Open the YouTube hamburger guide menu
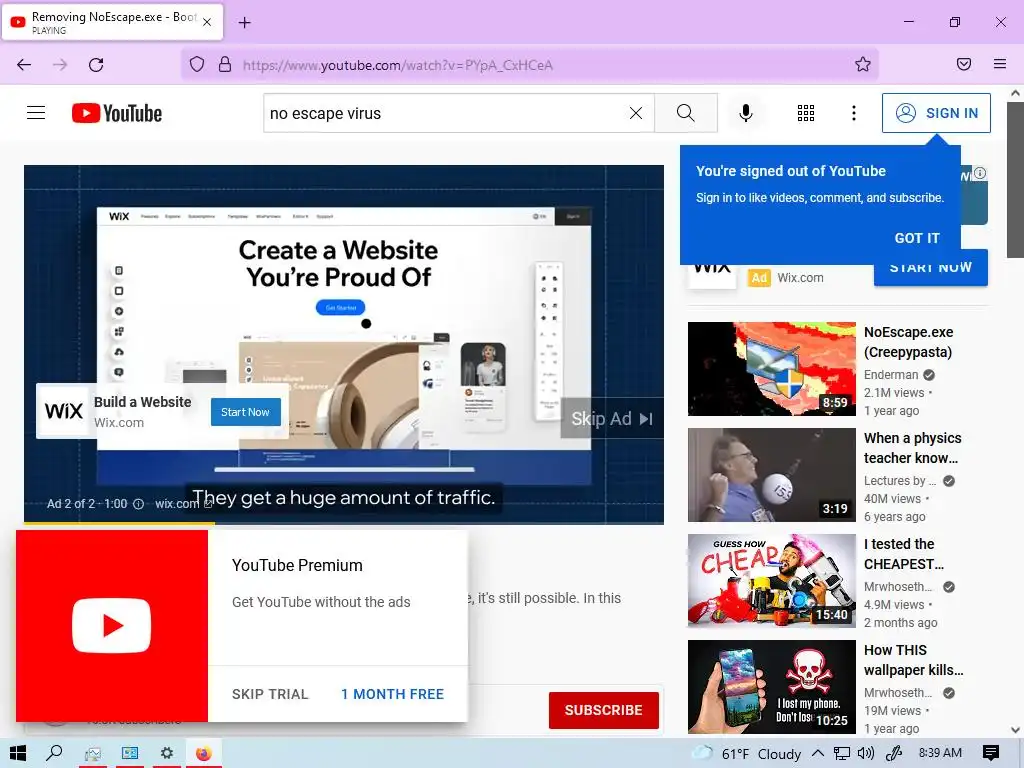 [x=36, y=113]
